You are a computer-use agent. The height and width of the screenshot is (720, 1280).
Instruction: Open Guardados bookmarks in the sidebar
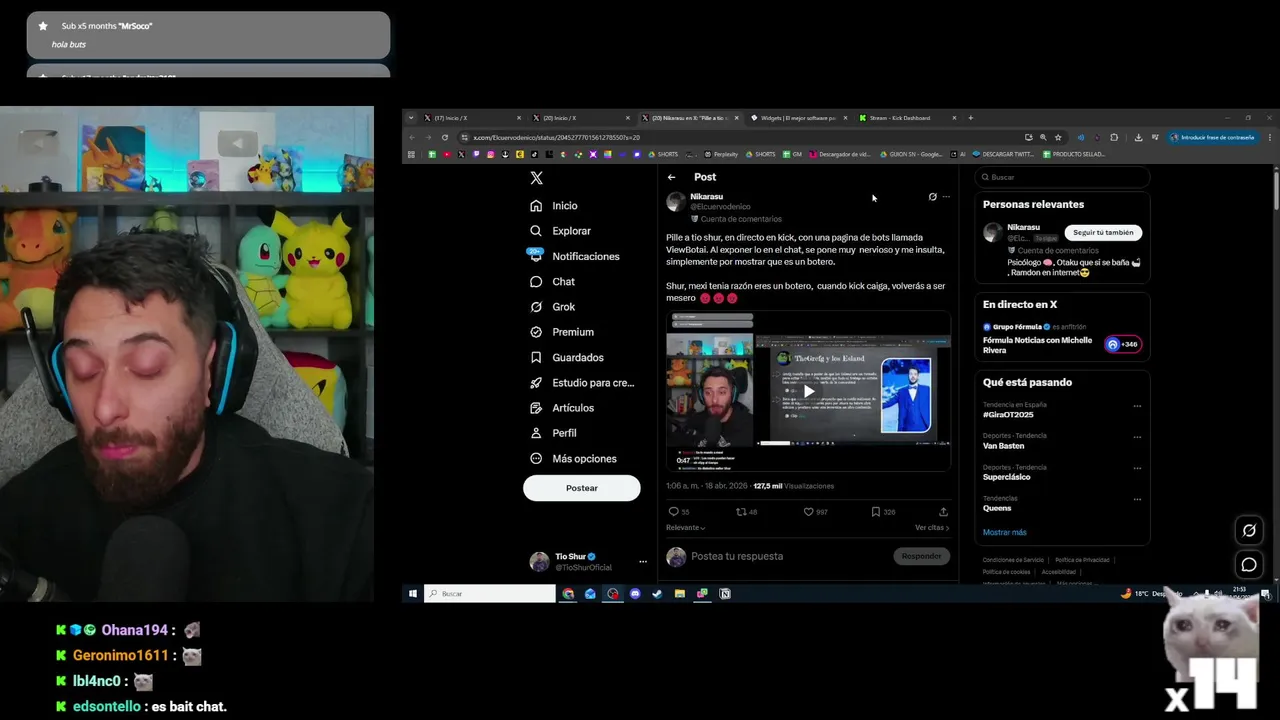pos(567,357)
